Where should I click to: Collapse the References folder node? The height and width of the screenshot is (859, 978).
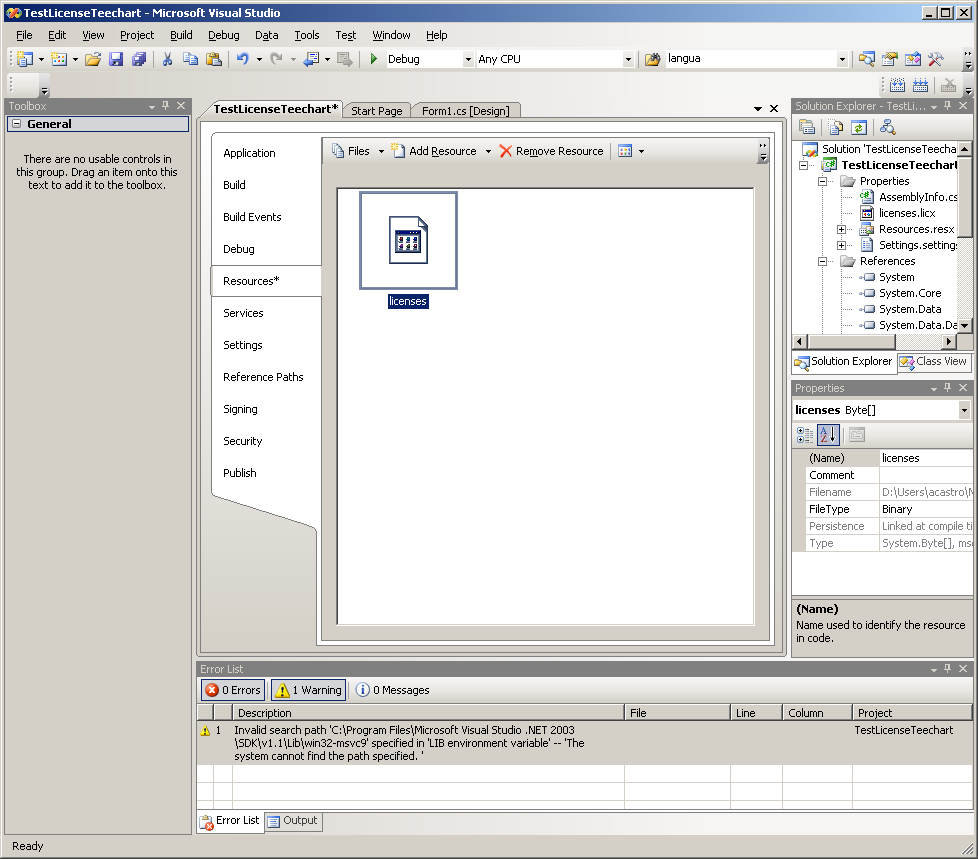tap(823, 261)
